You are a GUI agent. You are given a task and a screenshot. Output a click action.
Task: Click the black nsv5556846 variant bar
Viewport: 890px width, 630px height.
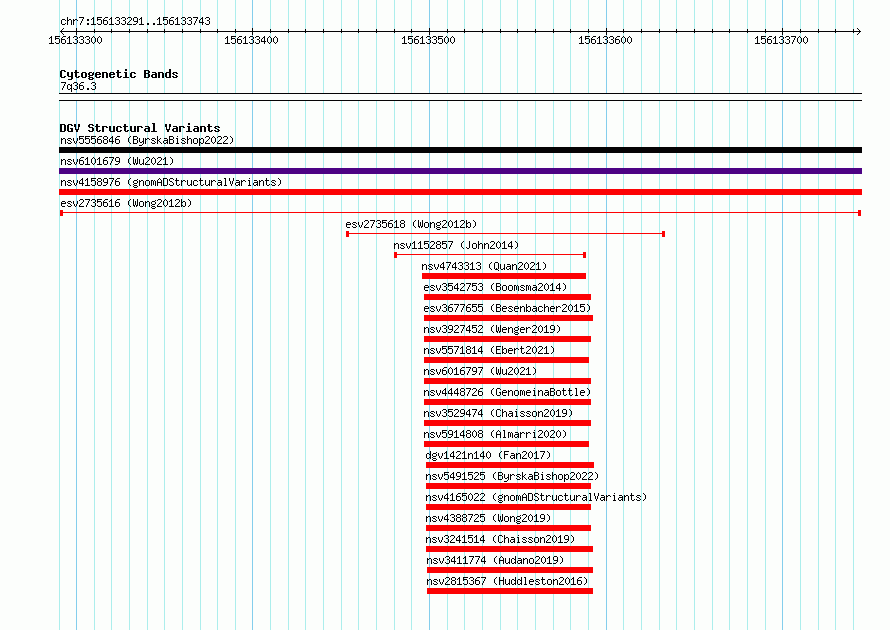[460, 150]
